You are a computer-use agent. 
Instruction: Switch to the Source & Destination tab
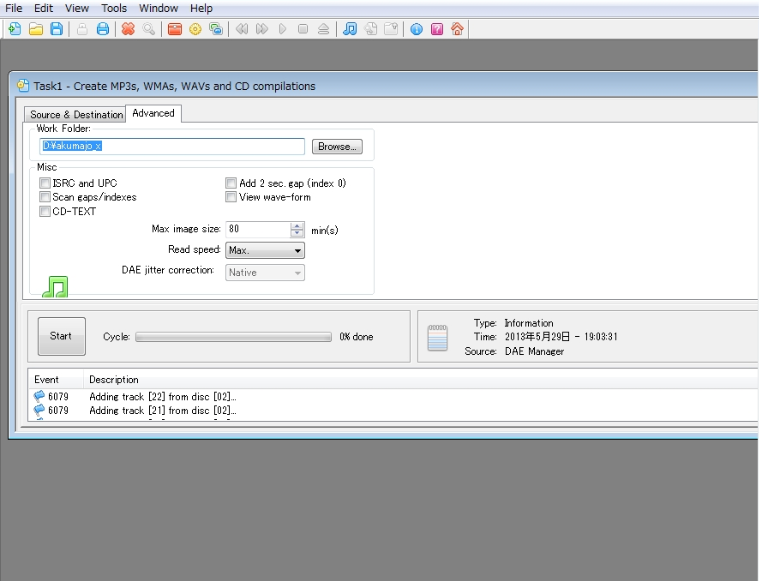click(x=76, y=115)
